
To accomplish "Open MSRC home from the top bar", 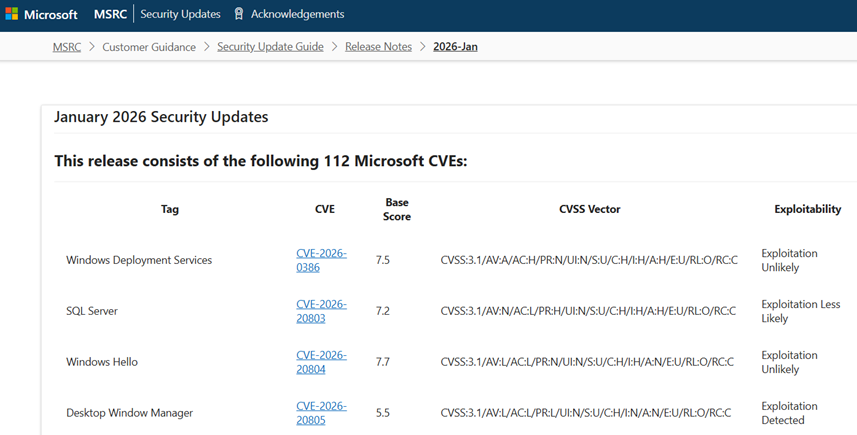I will [110, 15].
